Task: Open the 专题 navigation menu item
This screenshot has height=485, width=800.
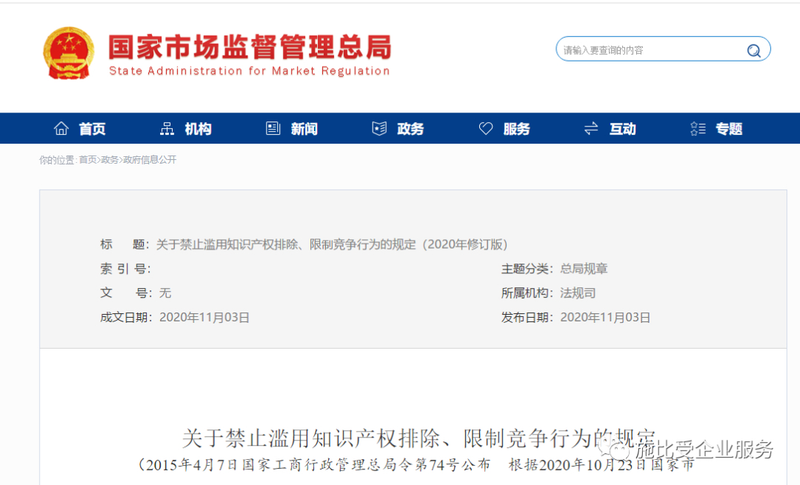Action: point(729,129)
